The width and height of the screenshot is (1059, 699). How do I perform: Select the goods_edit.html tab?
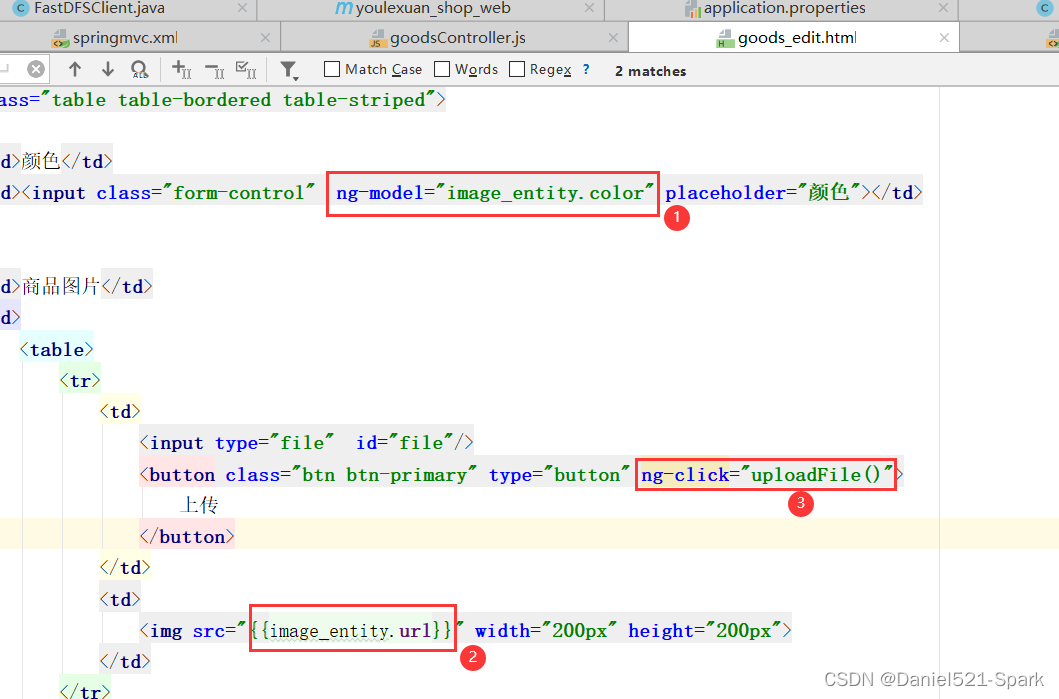tap(797, 38)
